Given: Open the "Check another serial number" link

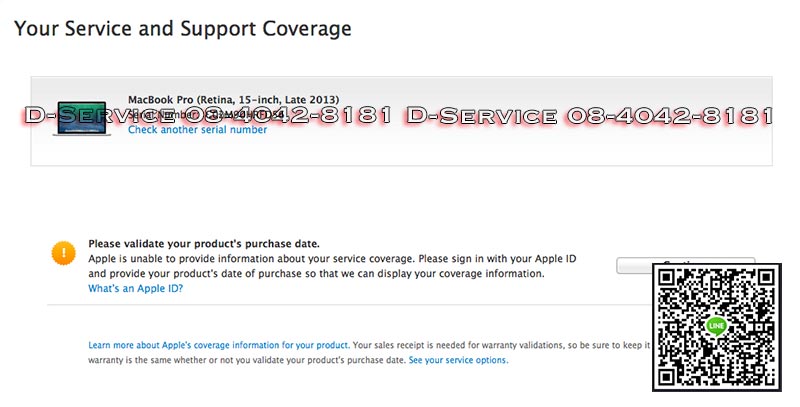Looking at the screenshot, I should pos(197,130).
